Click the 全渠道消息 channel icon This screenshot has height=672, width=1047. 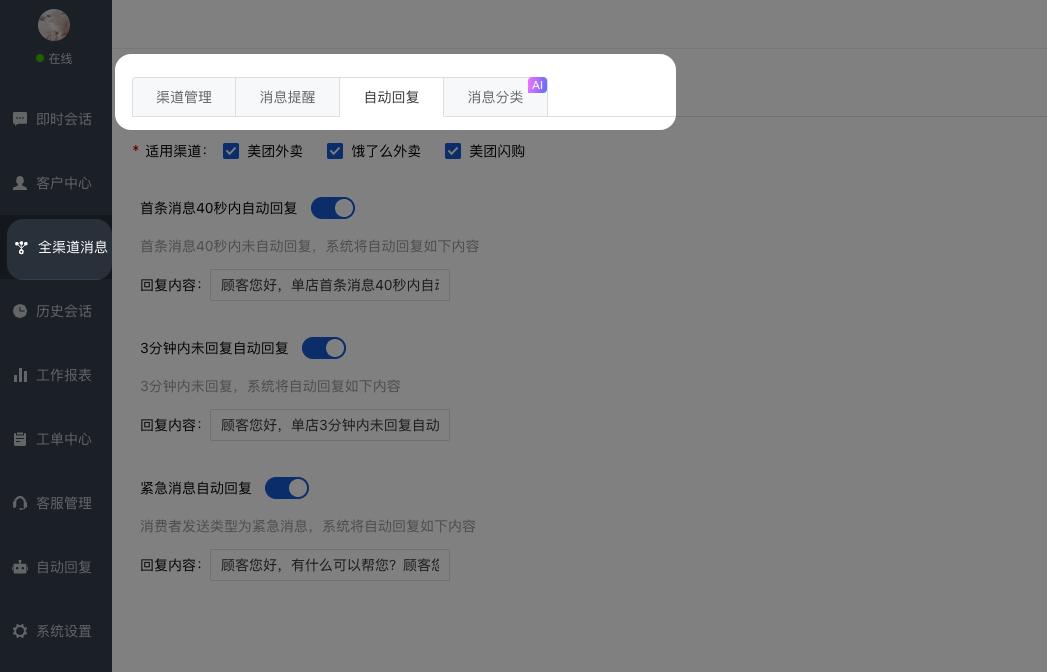tap(21, 248)
